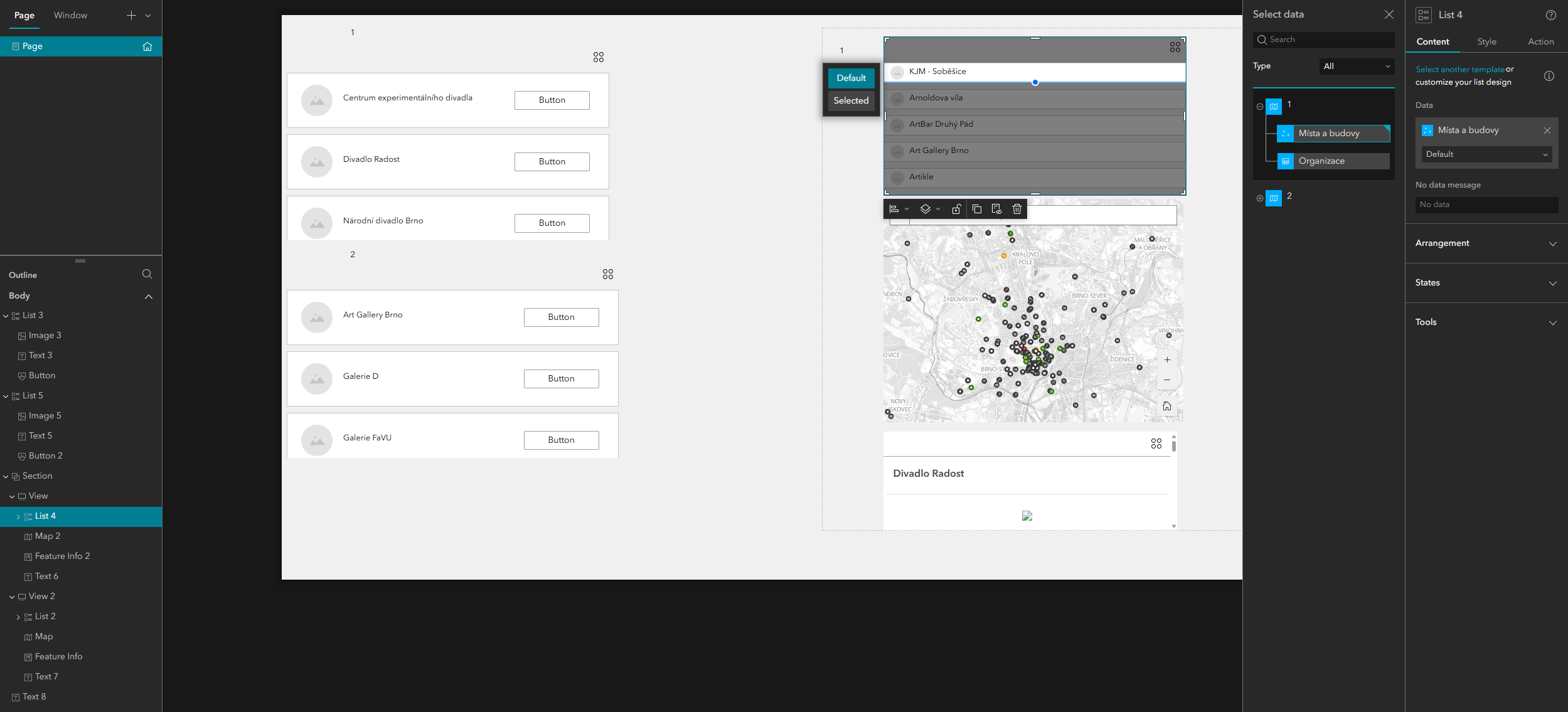Activate the Default state pill
Screen dimensions: 1568x712
[851, 78]
